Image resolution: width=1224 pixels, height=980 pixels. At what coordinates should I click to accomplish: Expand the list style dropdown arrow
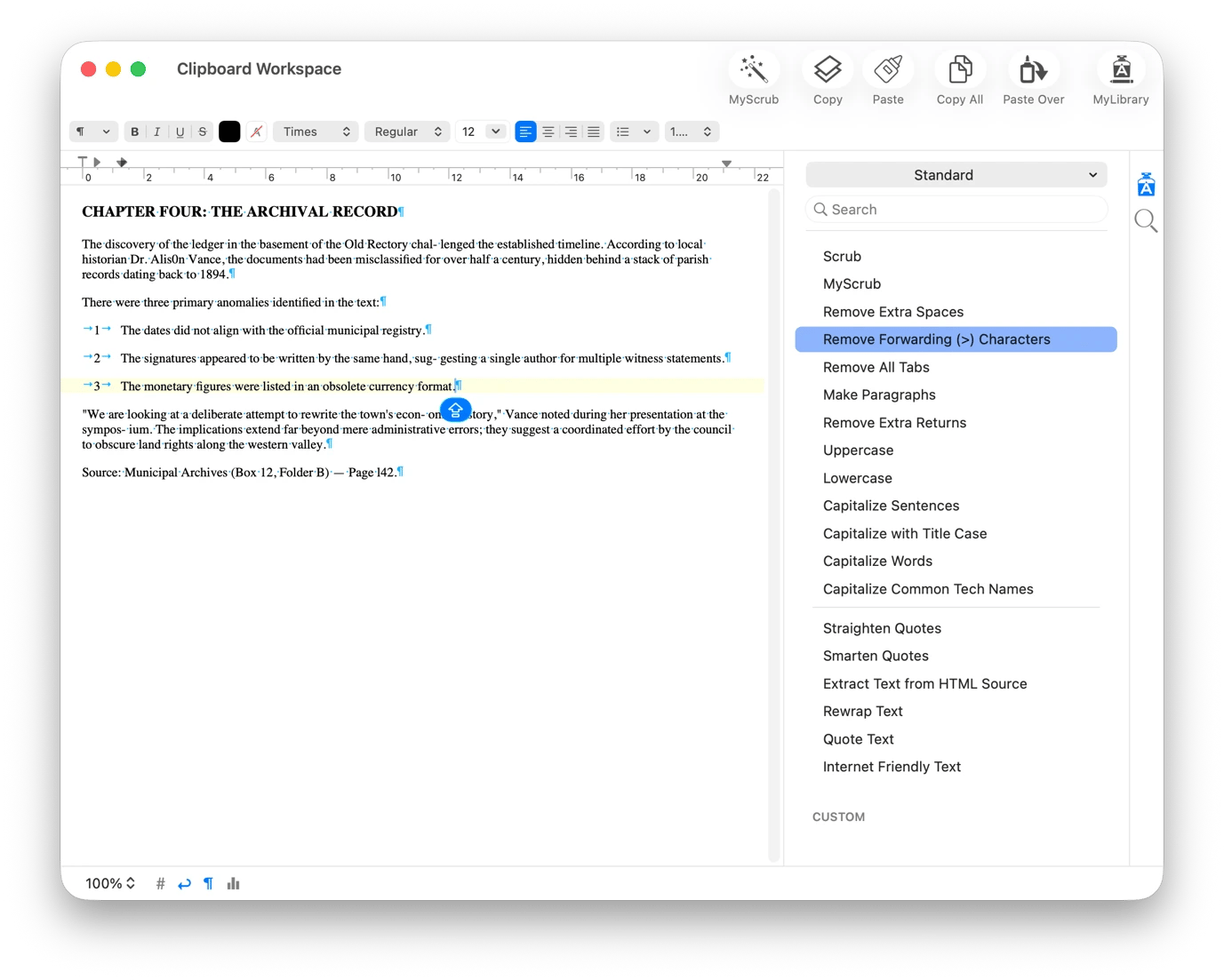point(647,131)
